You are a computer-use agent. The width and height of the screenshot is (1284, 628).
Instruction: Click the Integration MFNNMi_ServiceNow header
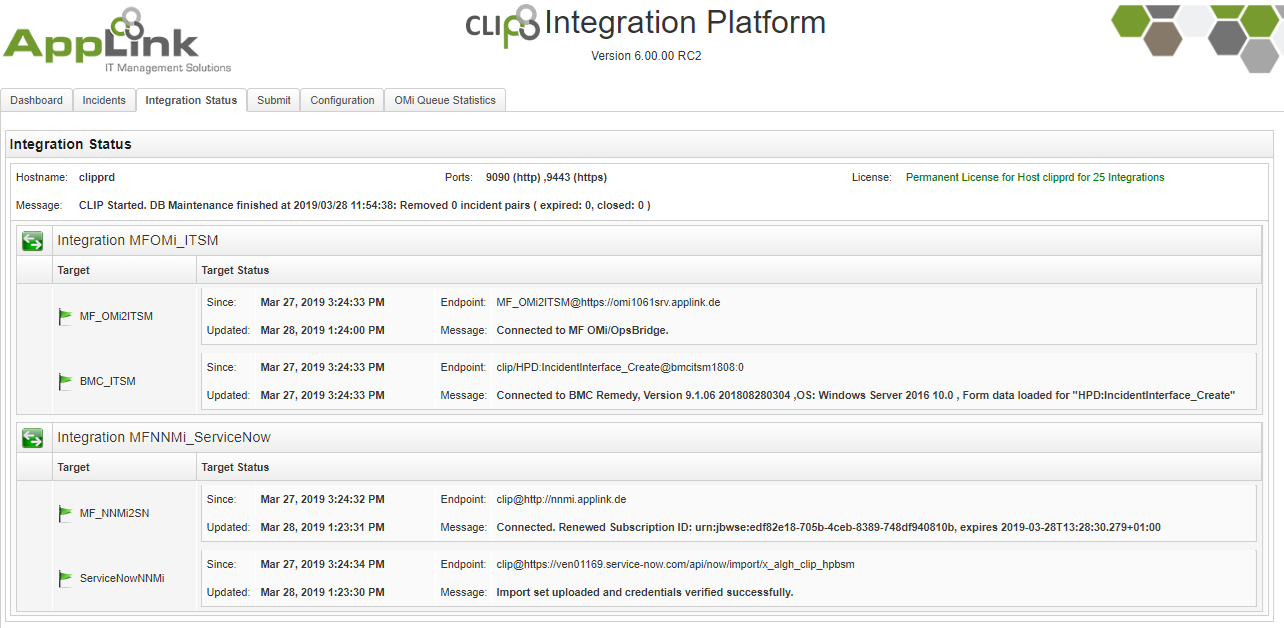(x=164, y=437)
